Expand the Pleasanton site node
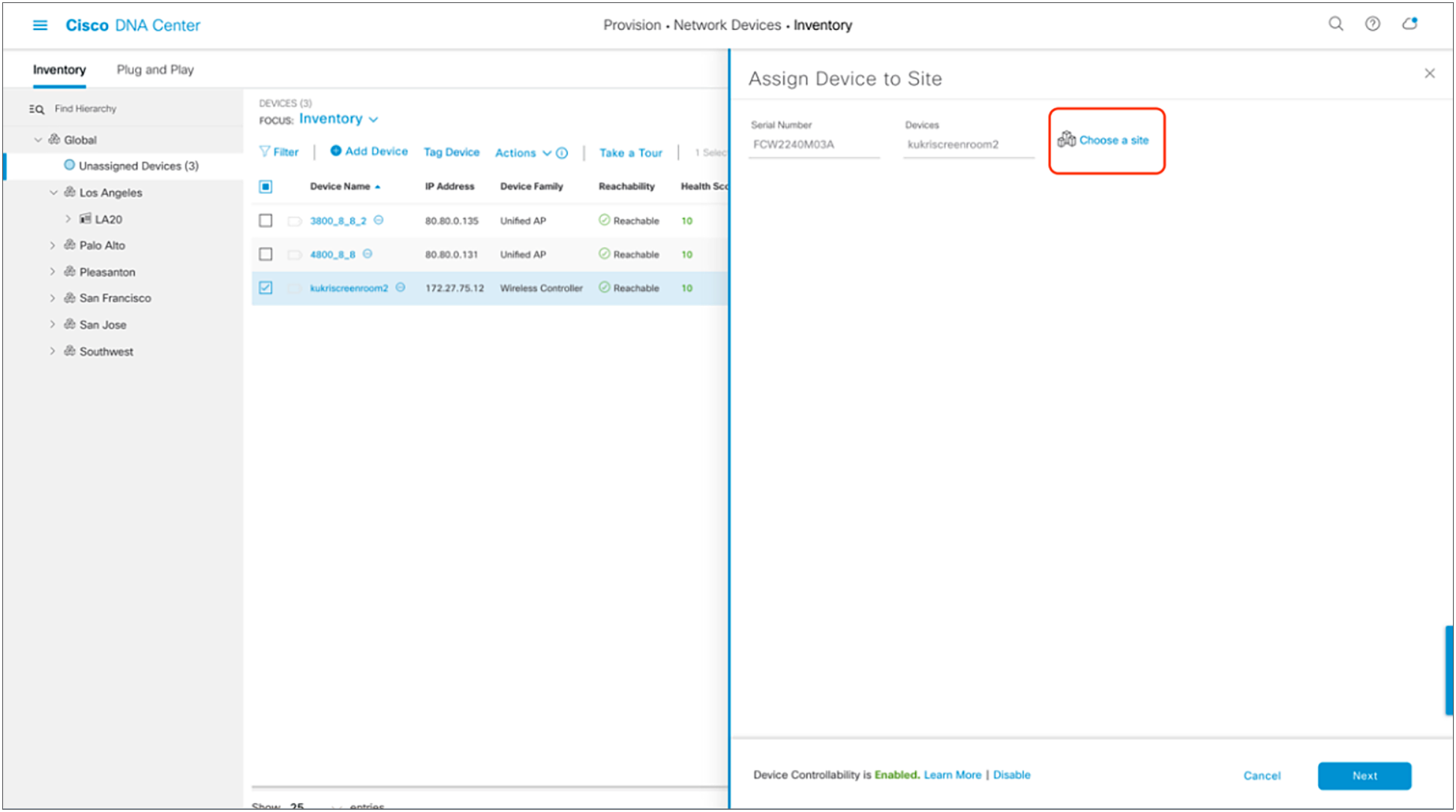Viewport: 1456px width, 812px height. [53, 271]
